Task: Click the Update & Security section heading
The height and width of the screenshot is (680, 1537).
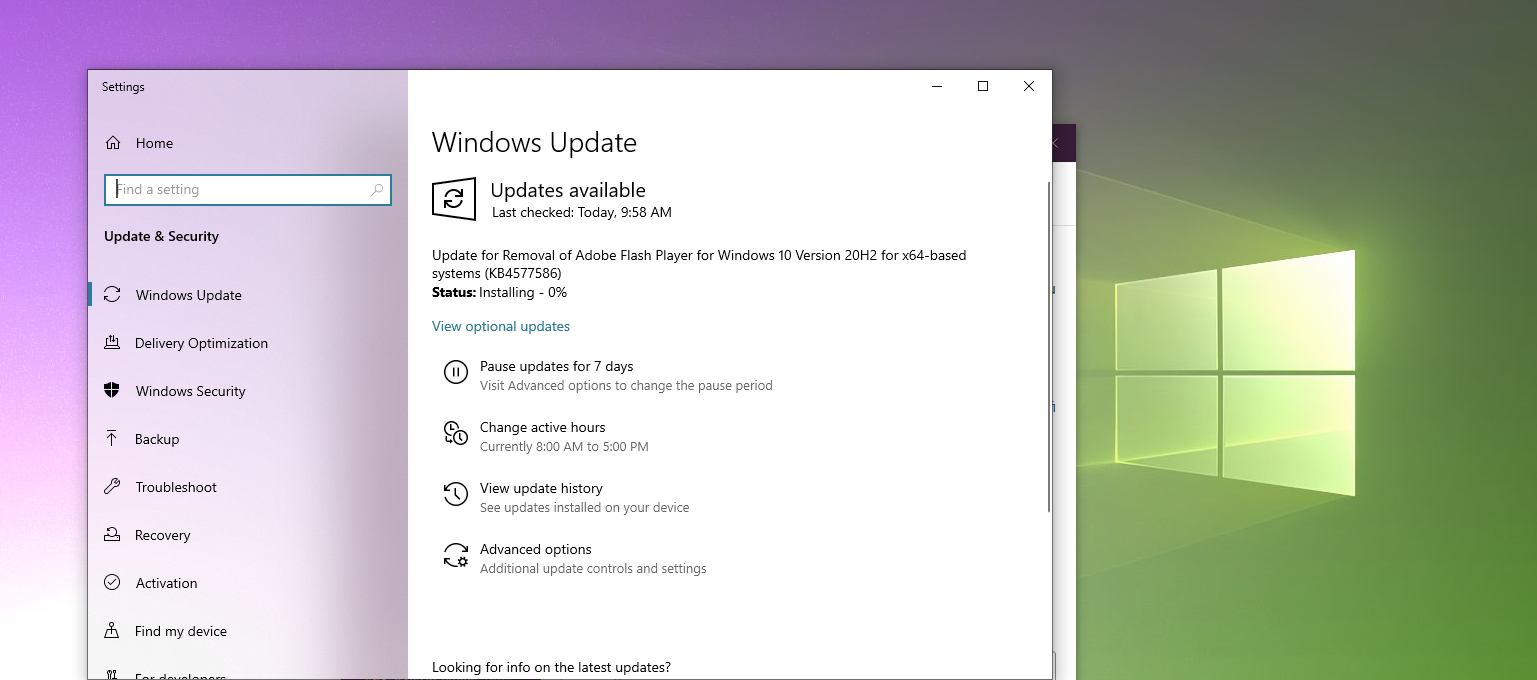Action: pyautogui.click(x=161, y=236)
